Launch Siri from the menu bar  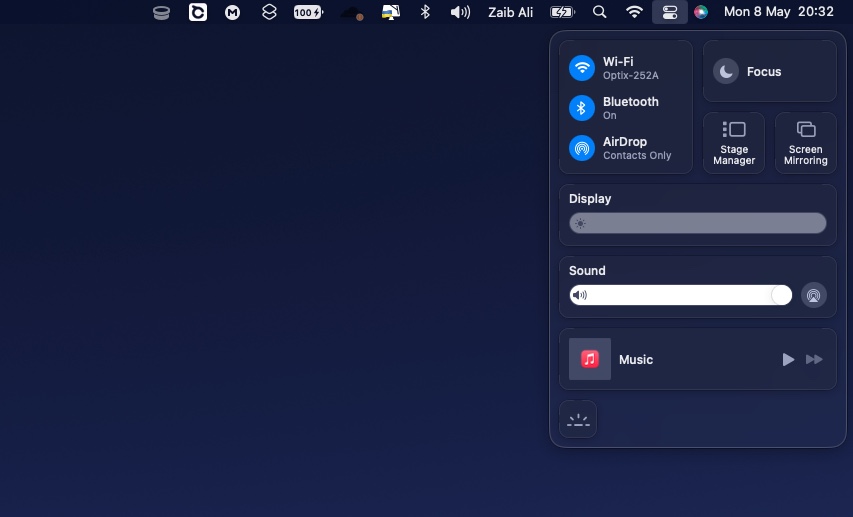click(701, 12)
